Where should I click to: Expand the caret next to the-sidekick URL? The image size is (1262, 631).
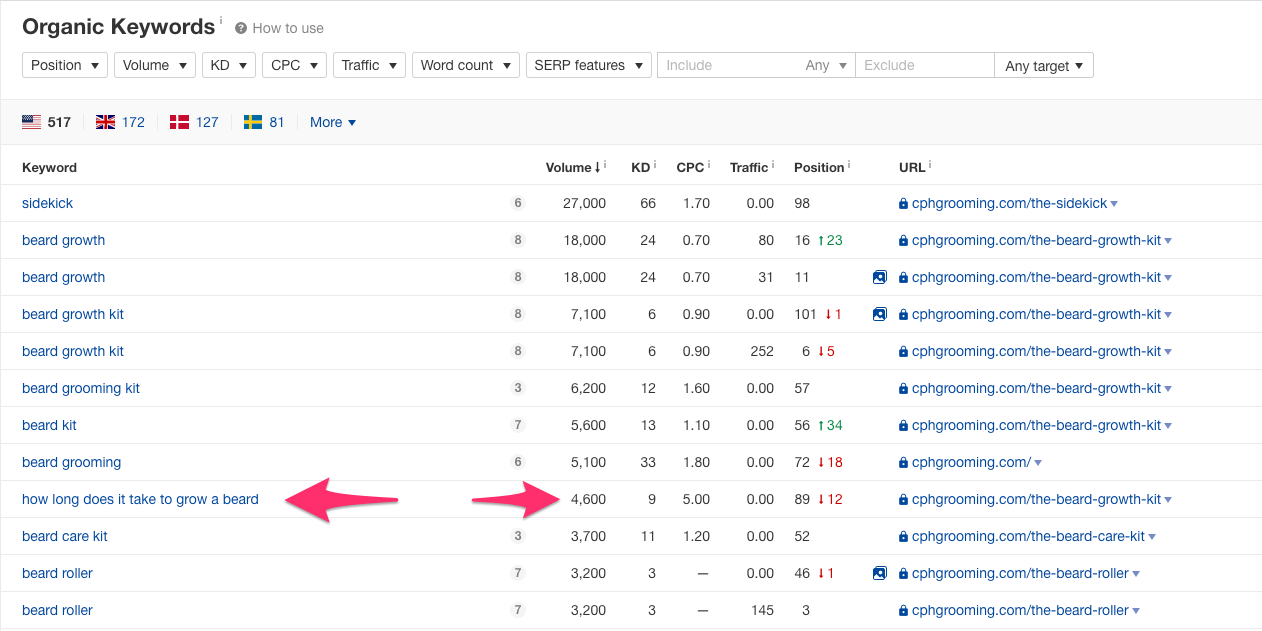point(1114,204)
